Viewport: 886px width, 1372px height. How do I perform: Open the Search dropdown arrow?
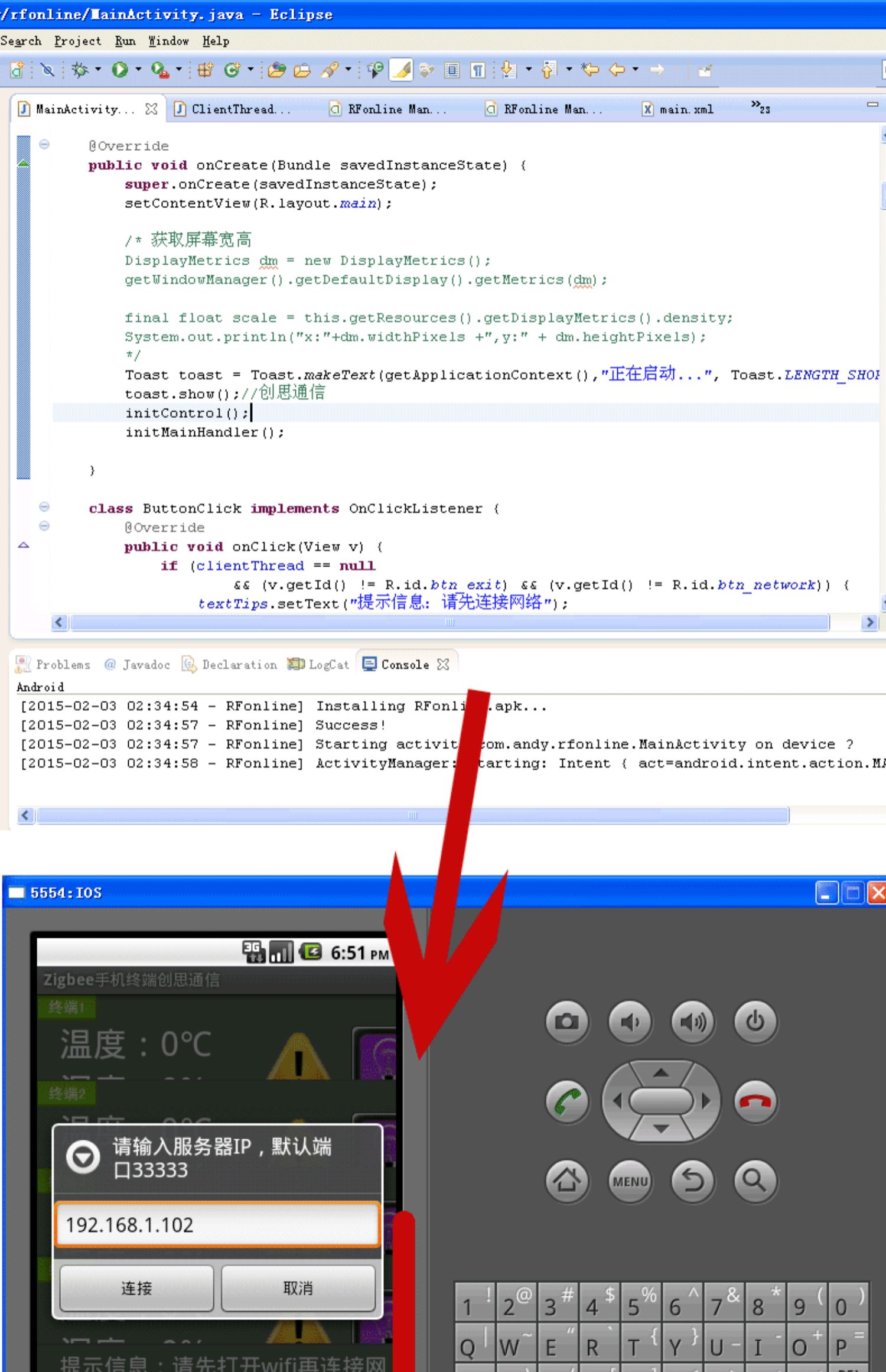coord(348,69)
